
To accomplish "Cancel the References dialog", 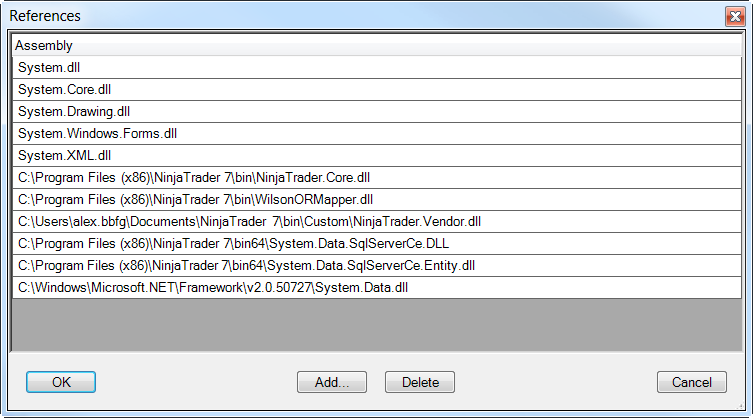I will [x=692, y=382].
